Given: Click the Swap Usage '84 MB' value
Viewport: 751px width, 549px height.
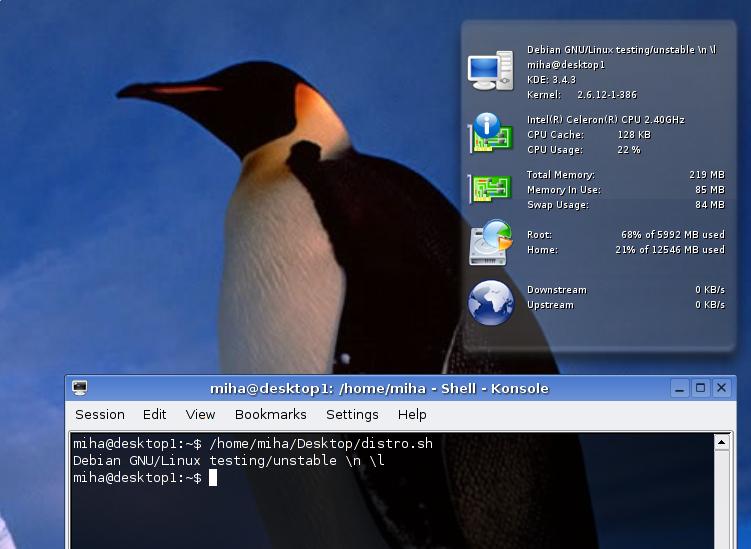Looking at the screenshot, I should pyautogui.click(x=710, y=205).
